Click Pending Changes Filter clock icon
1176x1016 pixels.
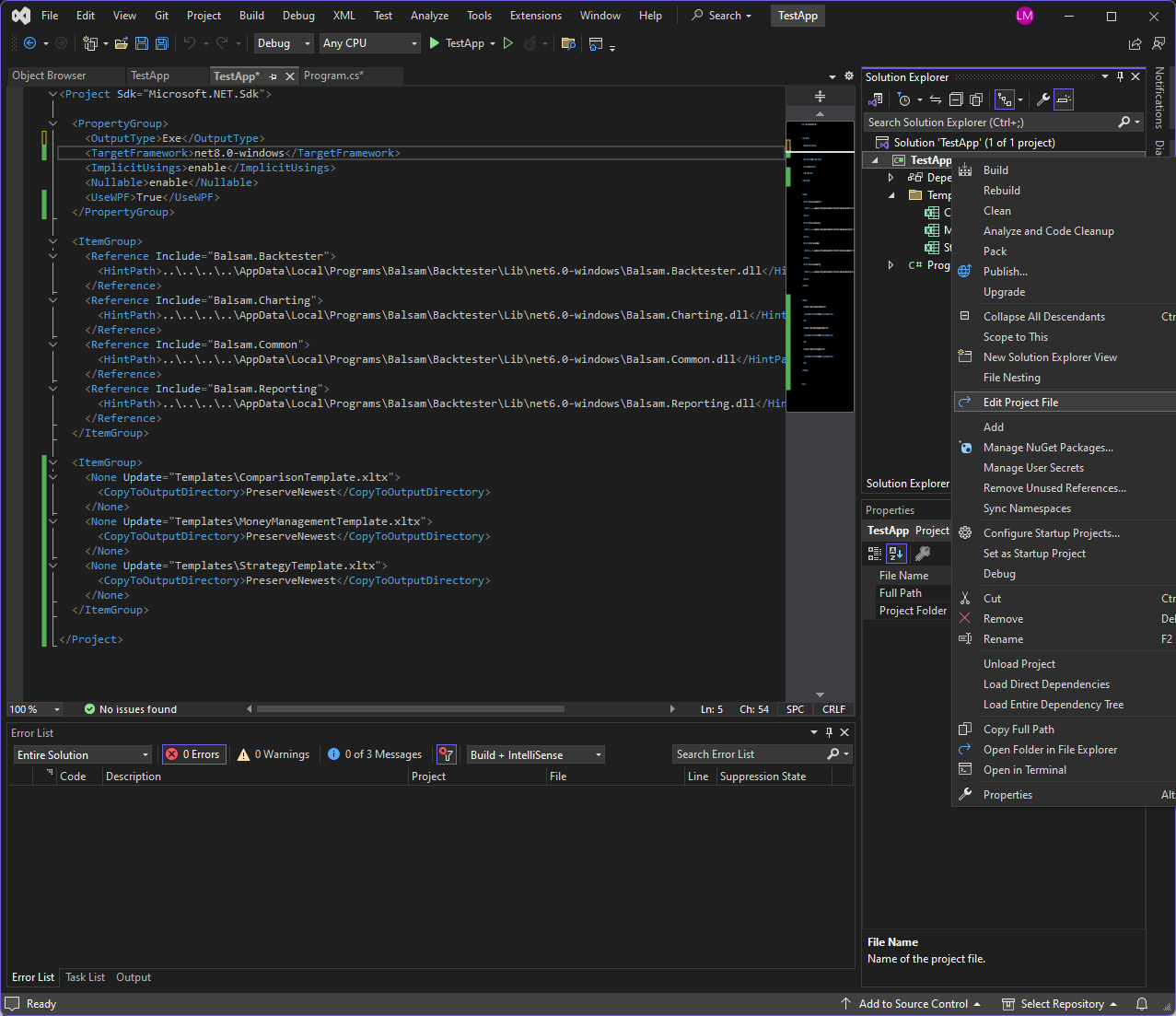(x=904, y=99)
